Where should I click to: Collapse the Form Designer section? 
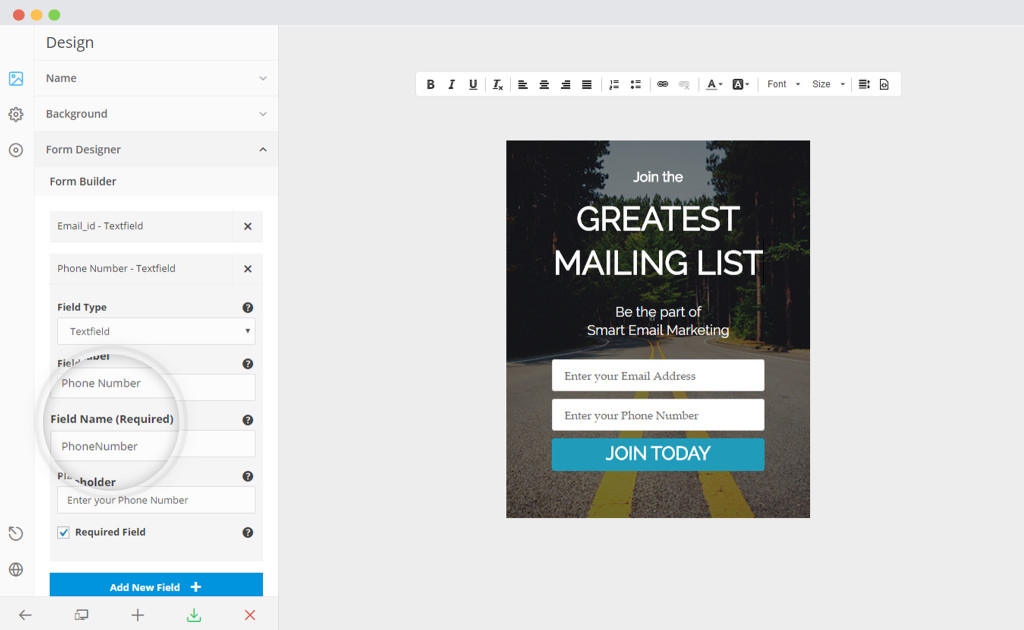[x=155, y=149]
